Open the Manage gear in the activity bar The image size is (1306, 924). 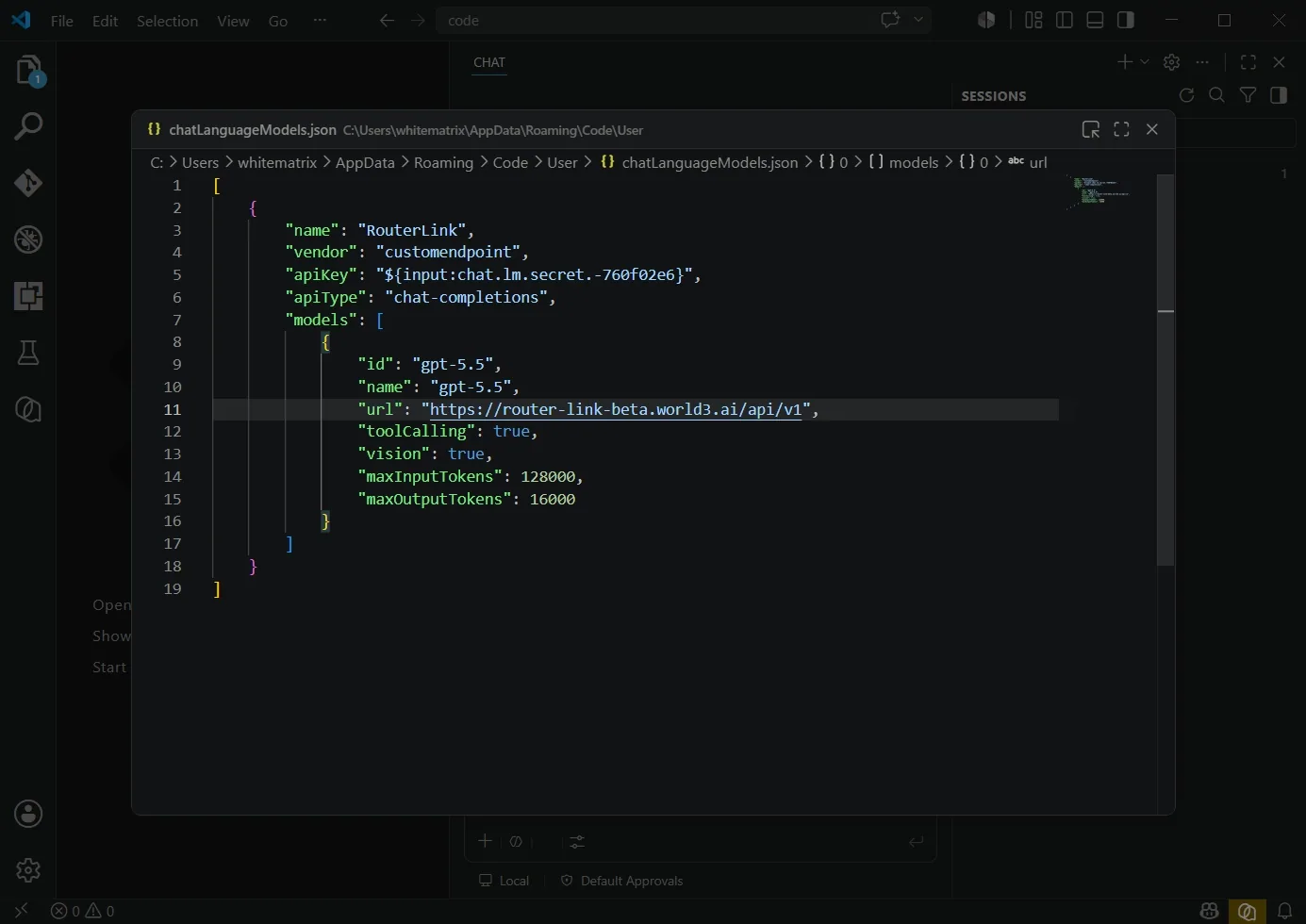pos(28,869)
